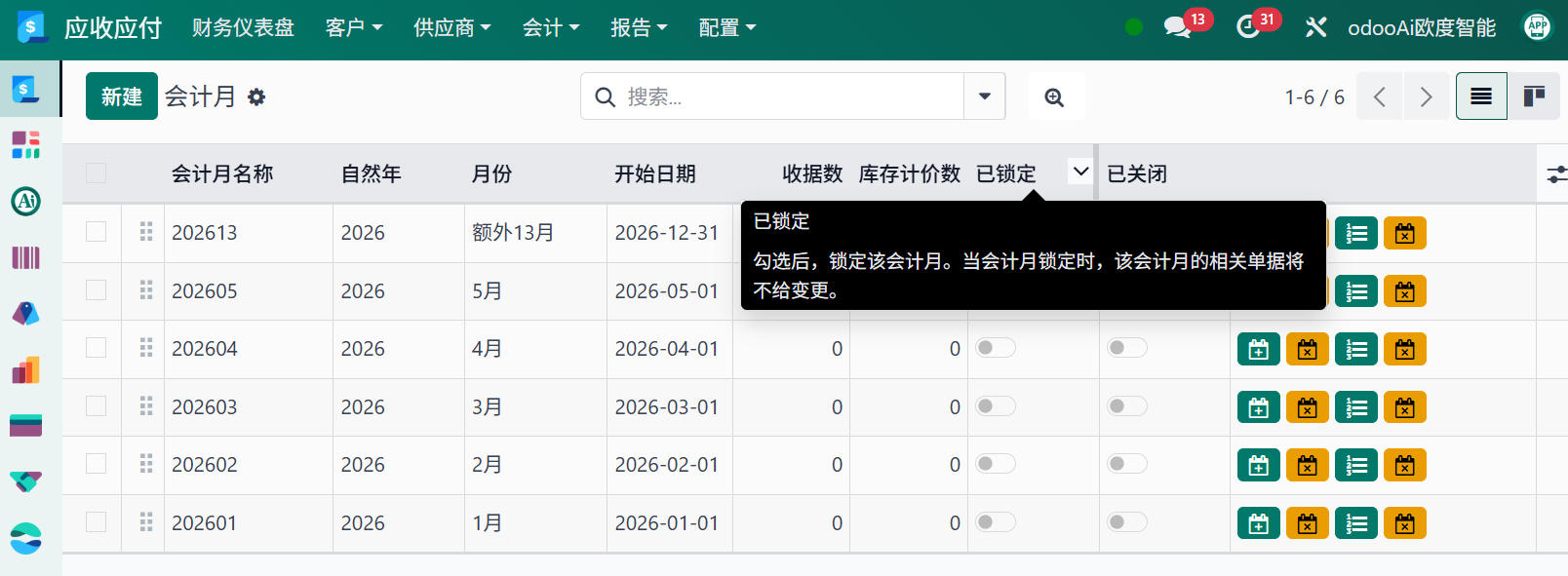Go to the previous page of records
1568x576 pixels.
point(1379,96)
